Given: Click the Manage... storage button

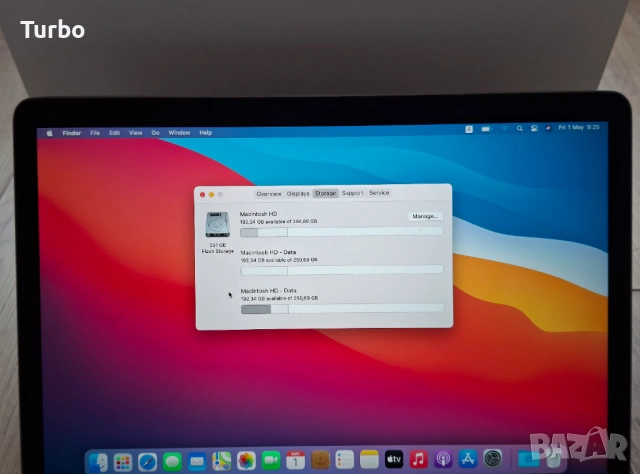Looking at the screenshot, I should (x=425, y=216).
